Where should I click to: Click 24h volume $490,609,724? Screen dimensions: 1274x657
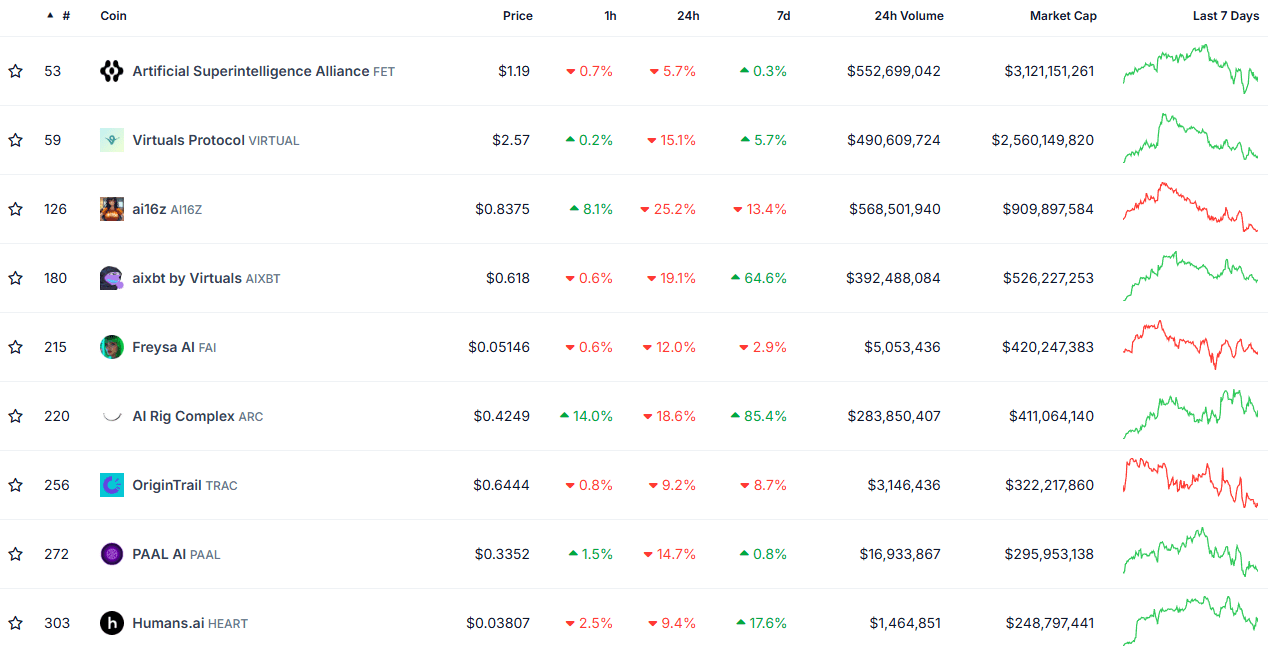894,140
